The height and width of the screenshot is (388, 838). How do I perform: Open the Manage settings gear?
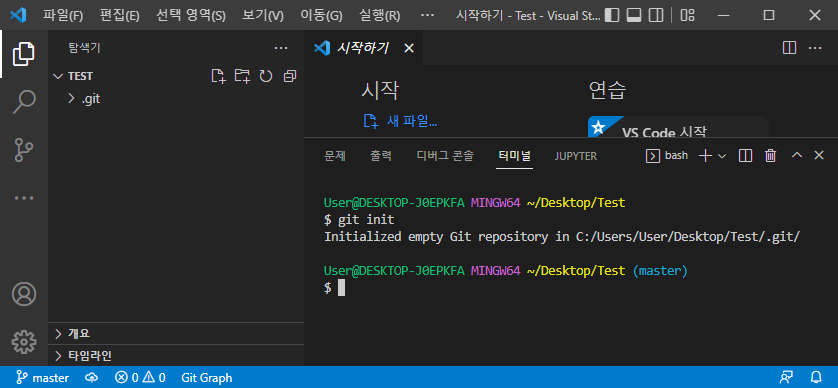tap(24, 342)
